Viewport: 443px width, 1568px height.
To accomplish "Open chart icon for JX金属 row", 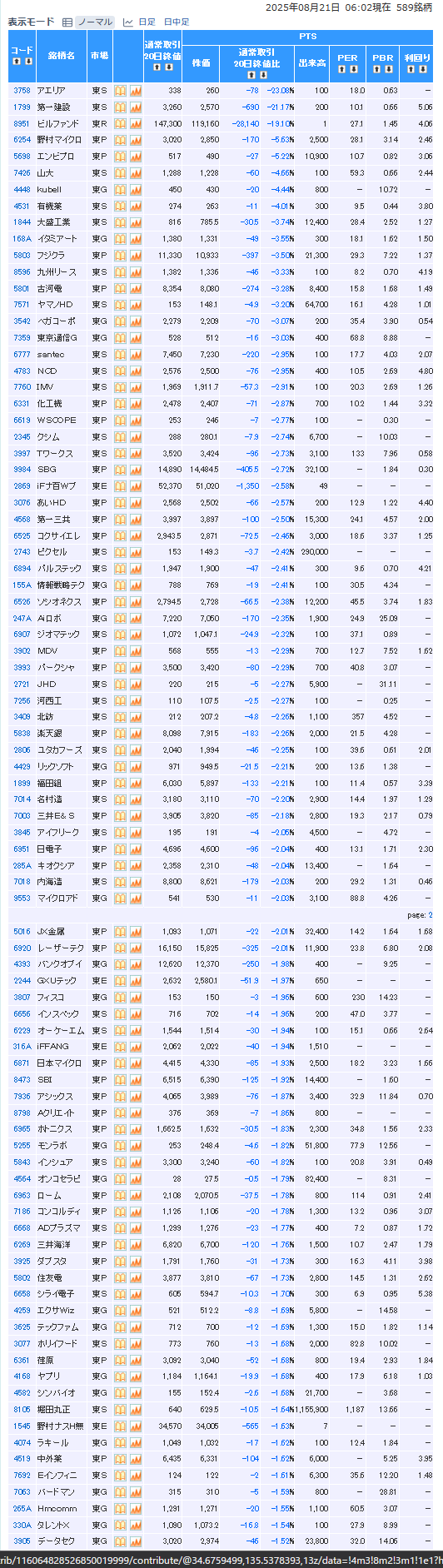I will click(x=136, y=932).
